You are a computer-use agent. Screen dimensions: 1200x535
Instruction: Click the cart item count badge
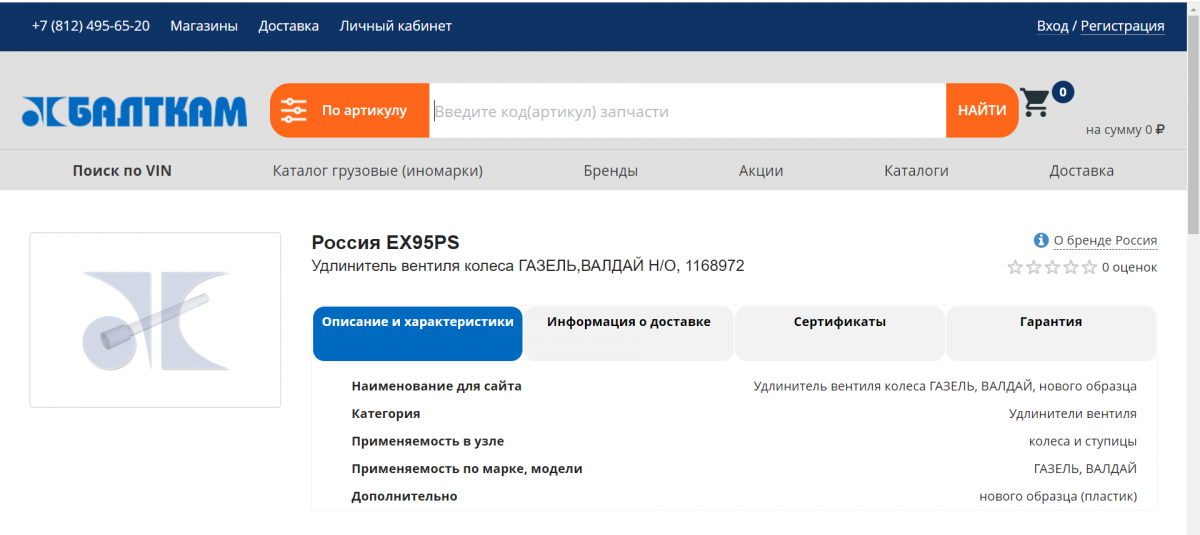point(1063,92)
